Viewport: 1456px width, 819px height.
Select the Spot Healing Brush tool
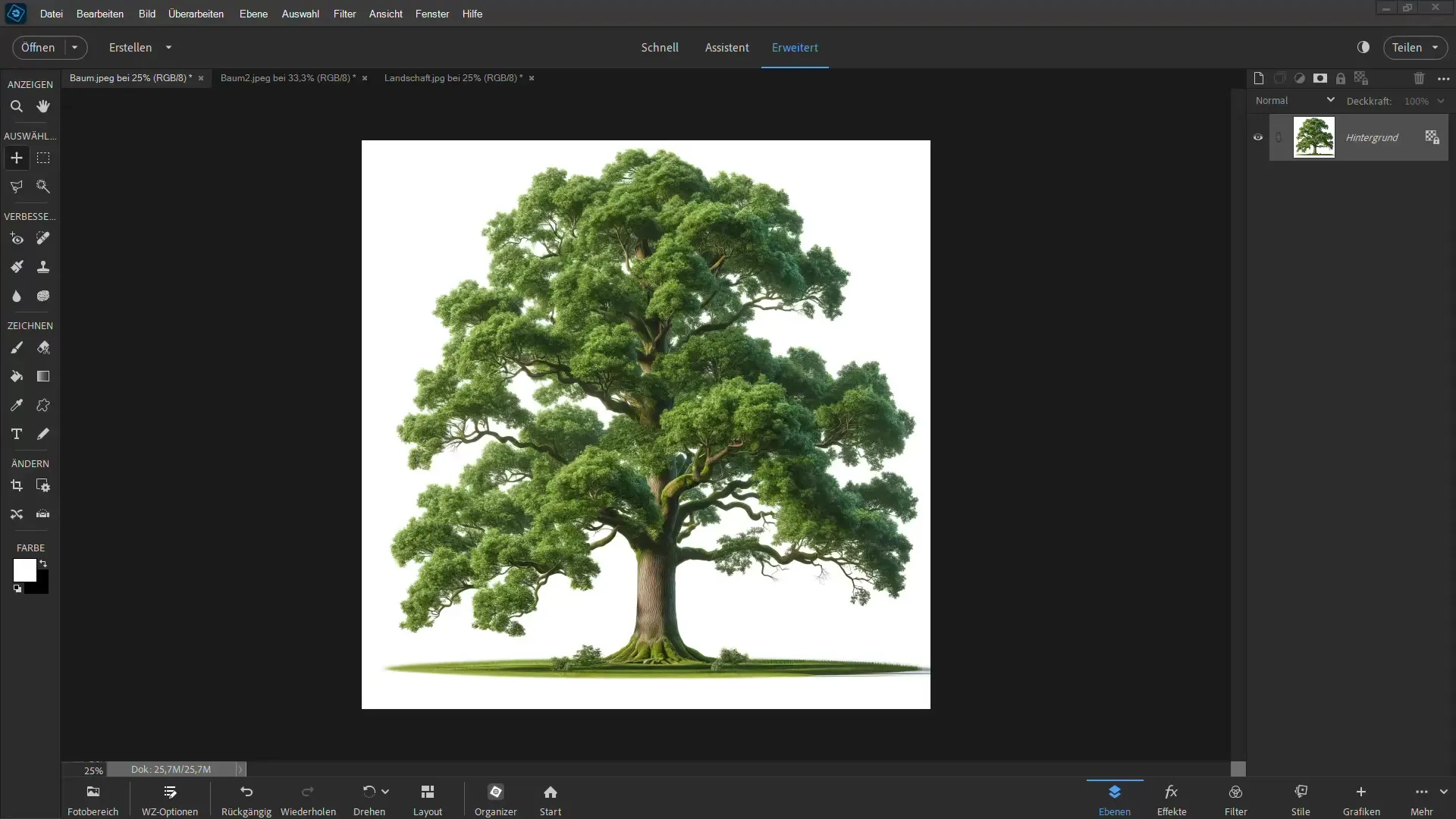43,238
